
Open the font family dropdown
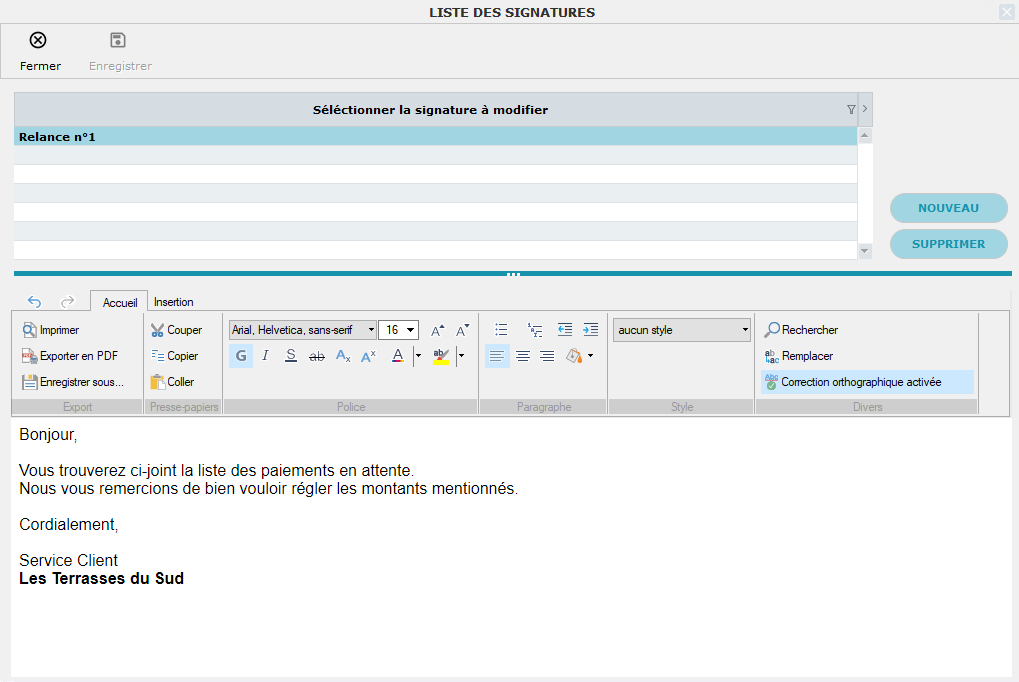click(x=371, y=330)
